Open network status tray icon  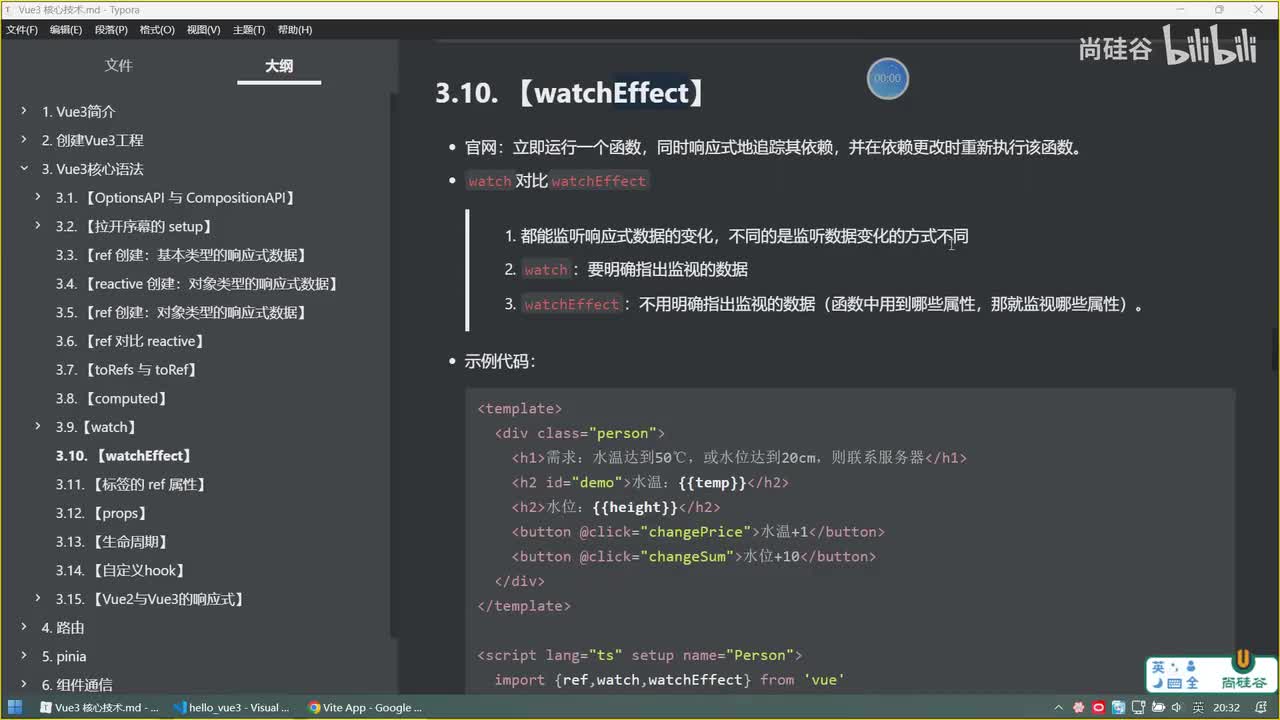[1138, 707]
